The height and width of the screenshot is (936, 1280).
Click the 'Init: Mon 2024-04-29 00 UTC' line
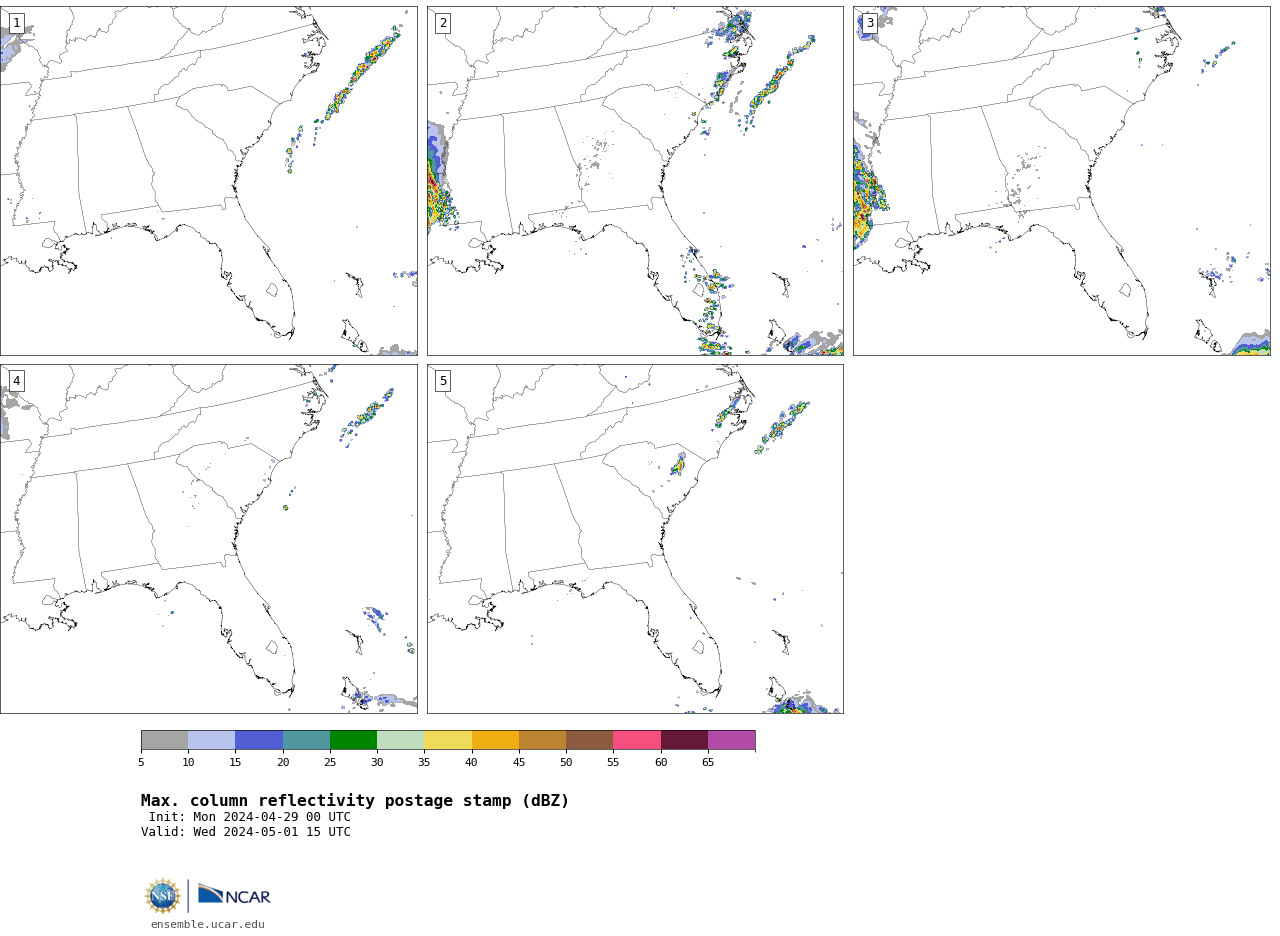pyautogui.click(x=250, y=817)
